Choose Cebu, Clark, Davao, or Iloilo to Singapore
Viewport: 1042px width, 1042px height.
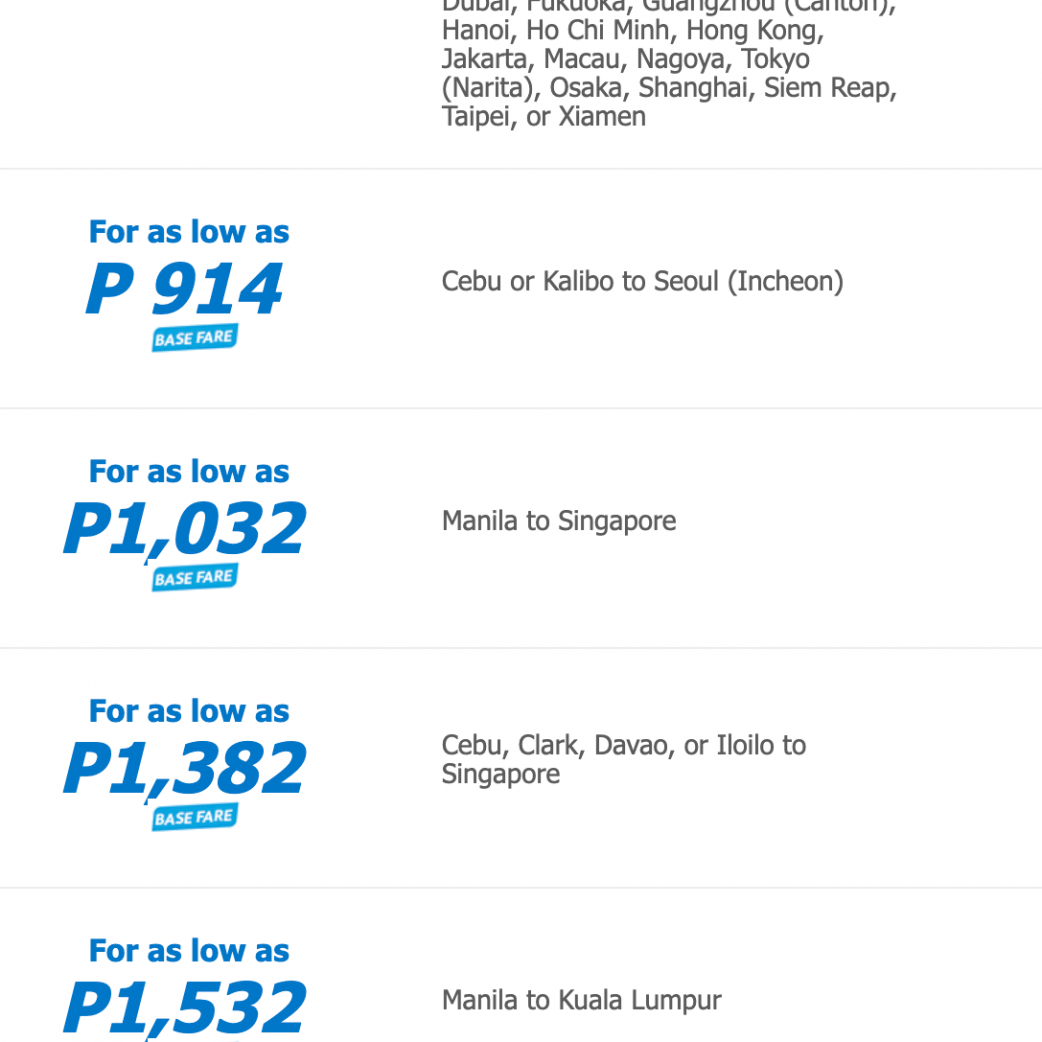coord(623,759)
